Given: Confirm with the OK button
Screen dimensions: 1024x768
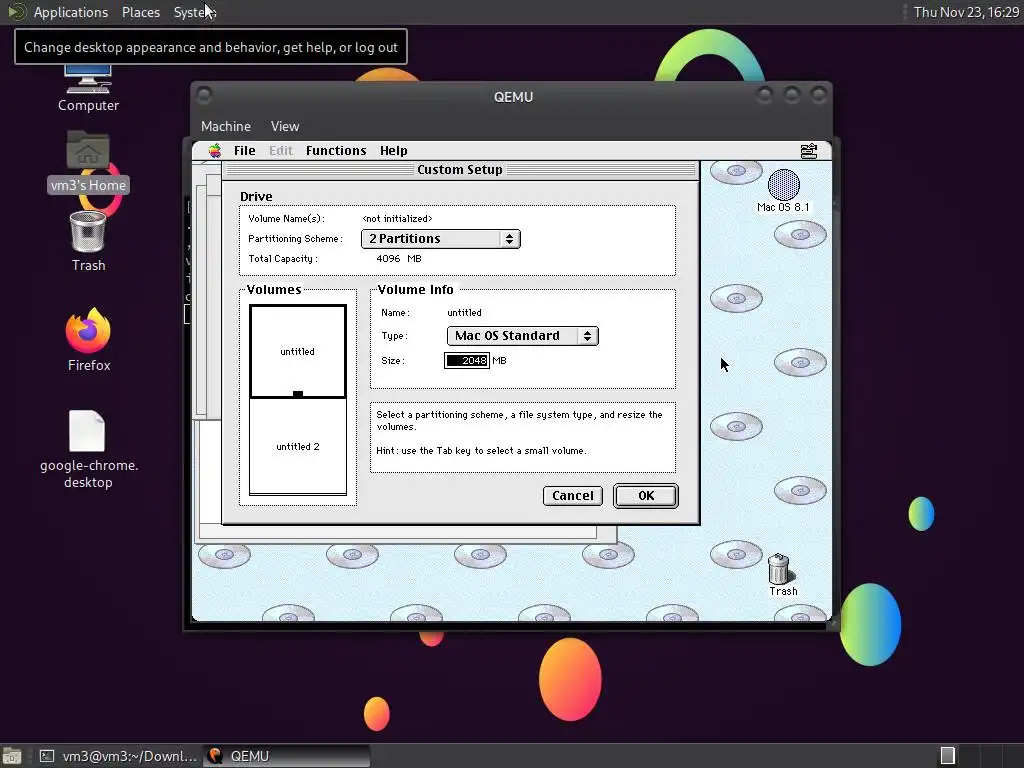Looking at the screenshot, I should pyautogui.click(x=645, y=496).
